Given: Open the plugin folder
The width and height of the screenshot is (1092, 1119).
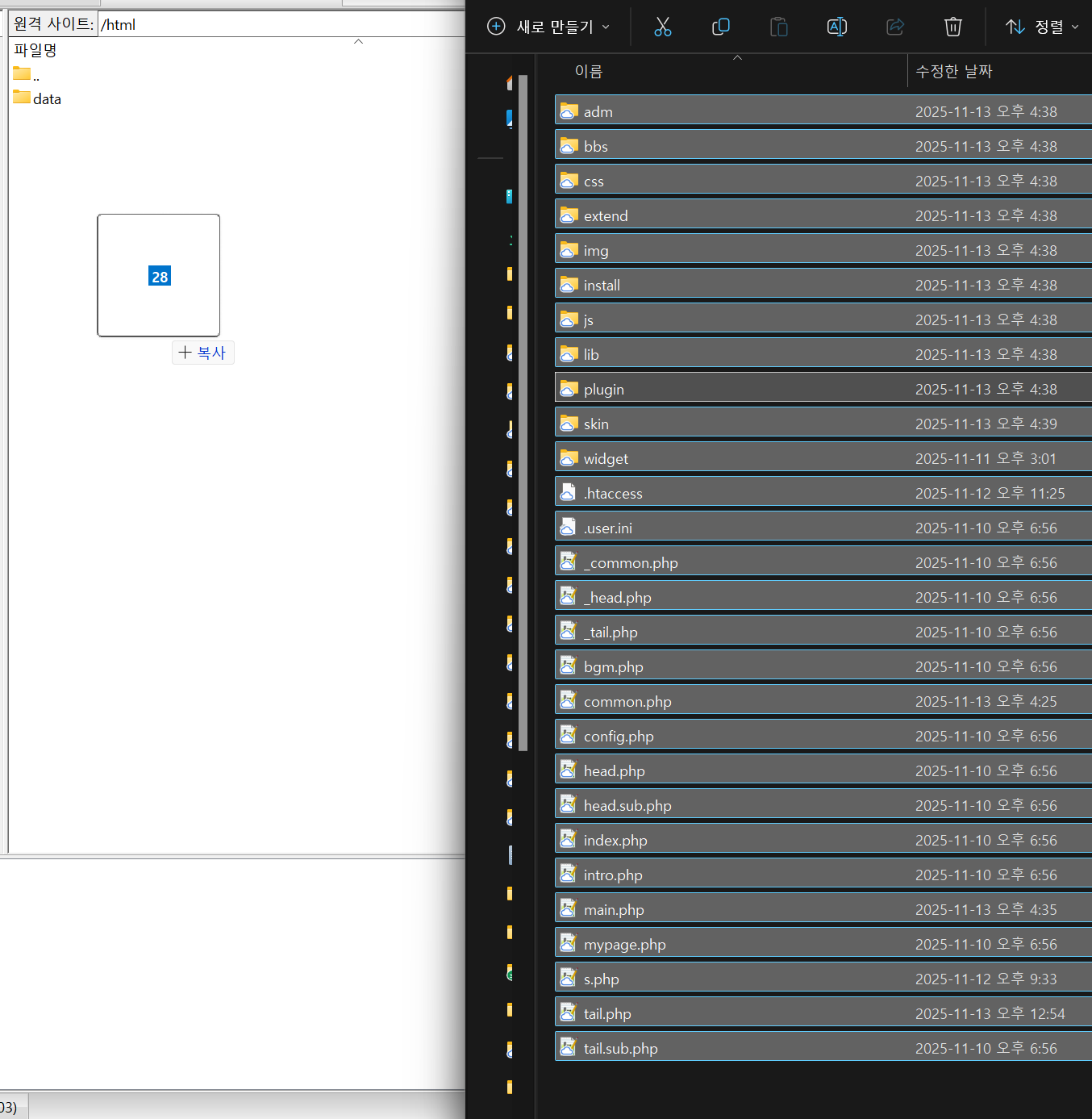Looking at the screenshot, I should coord(604,389).
